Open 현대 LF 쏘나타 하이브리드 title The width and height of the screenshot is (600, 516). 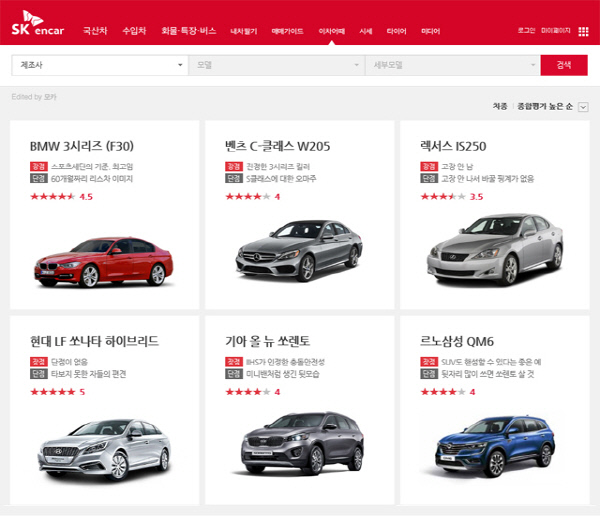(x=94, y=341)
